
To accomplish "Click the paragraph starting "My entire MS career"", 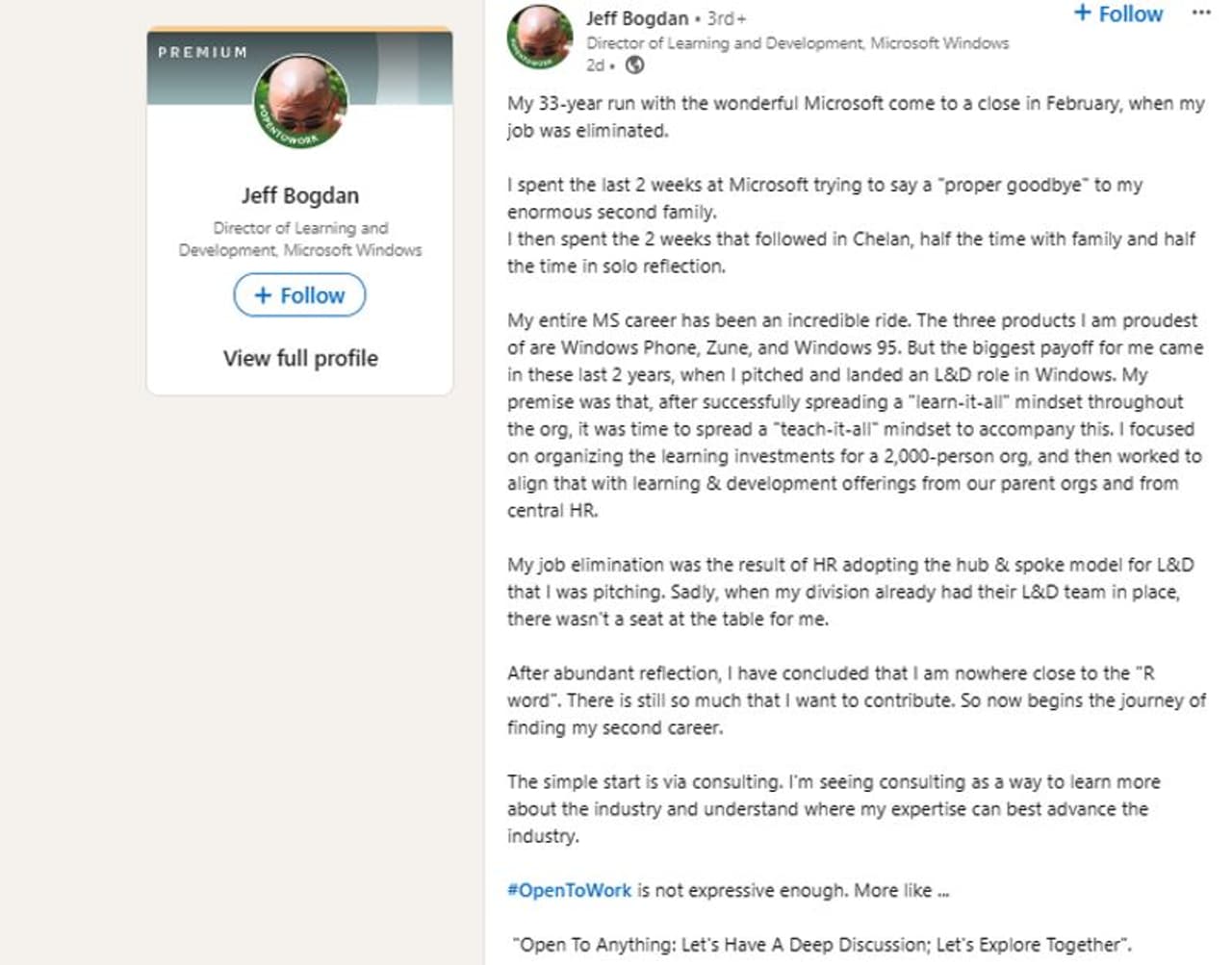I will point(855,415).
